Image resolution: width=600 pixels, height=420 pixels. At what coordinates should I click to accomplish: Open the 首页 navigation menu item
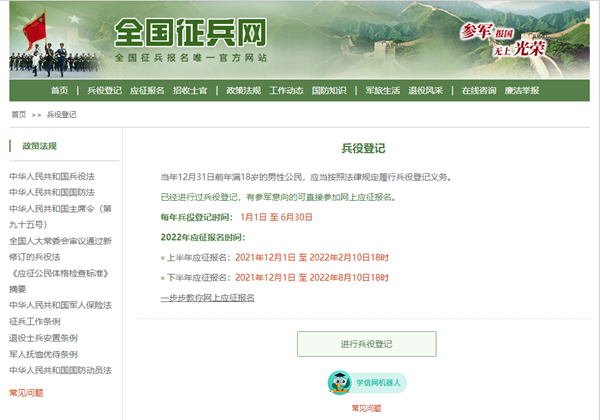click(60, 91)
